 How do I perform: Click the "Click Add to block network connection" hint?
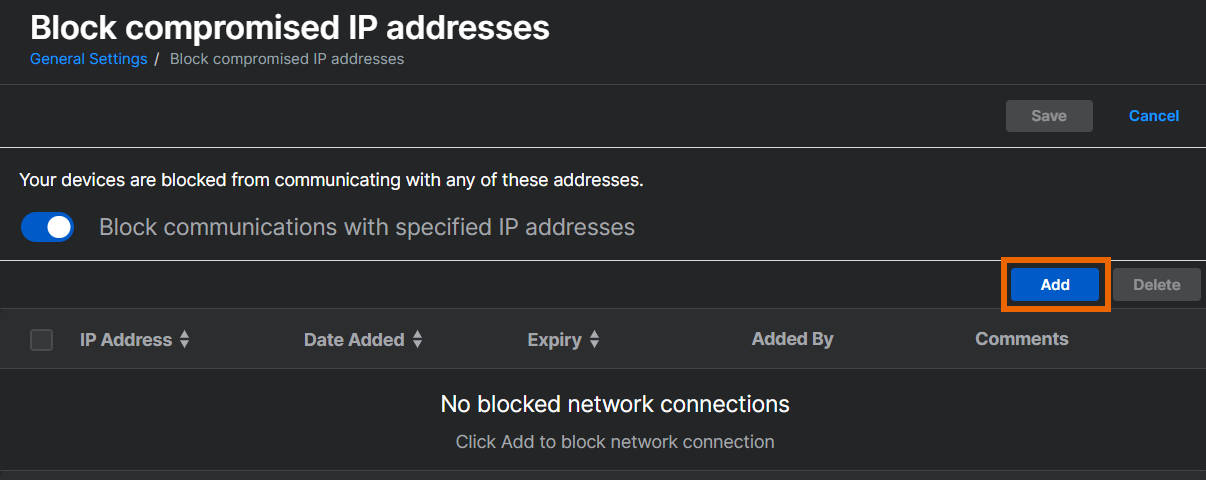tap(615, 441)
